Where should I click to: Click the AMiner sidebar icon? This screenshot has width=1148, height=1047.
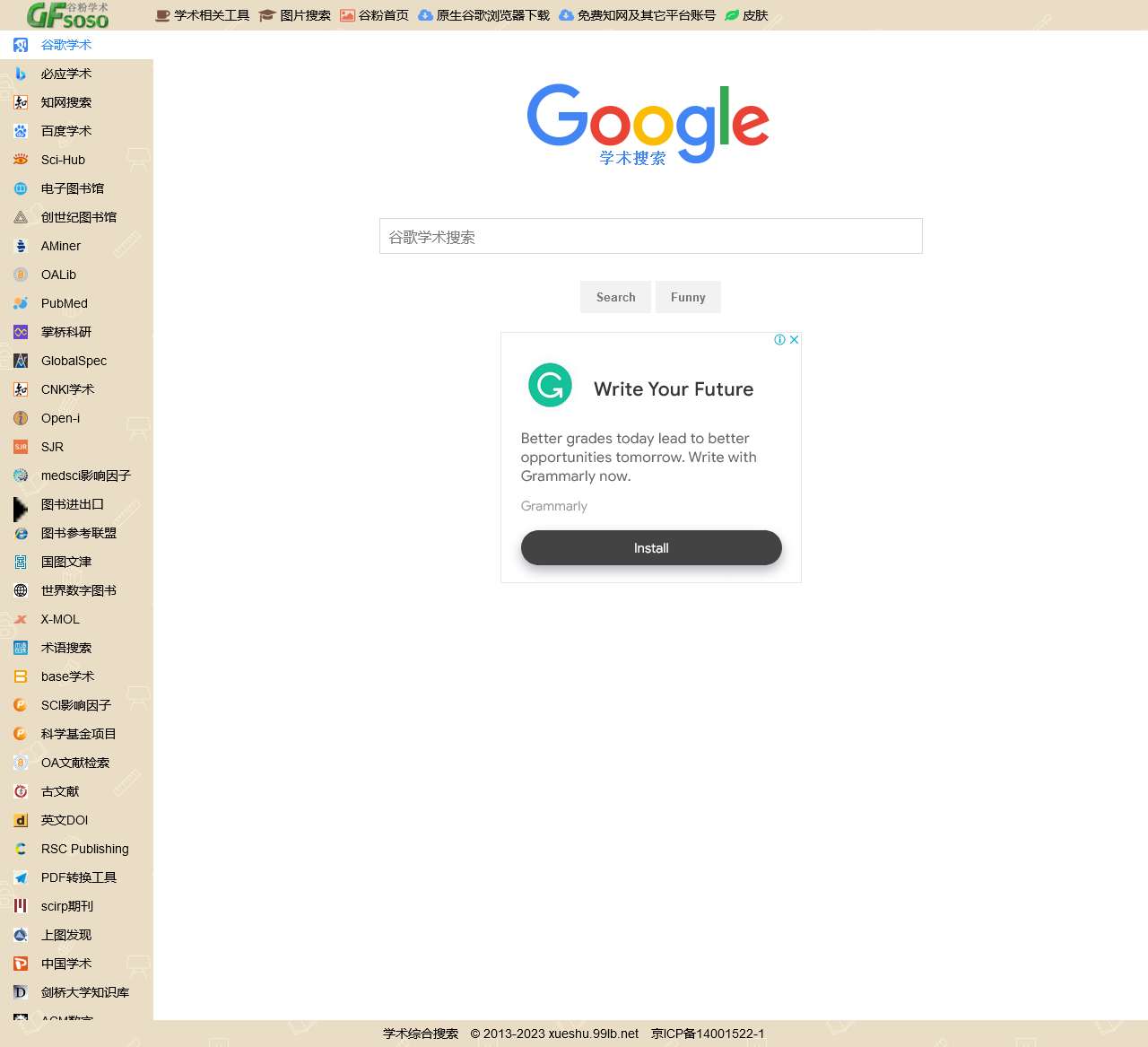click(21, 246)
